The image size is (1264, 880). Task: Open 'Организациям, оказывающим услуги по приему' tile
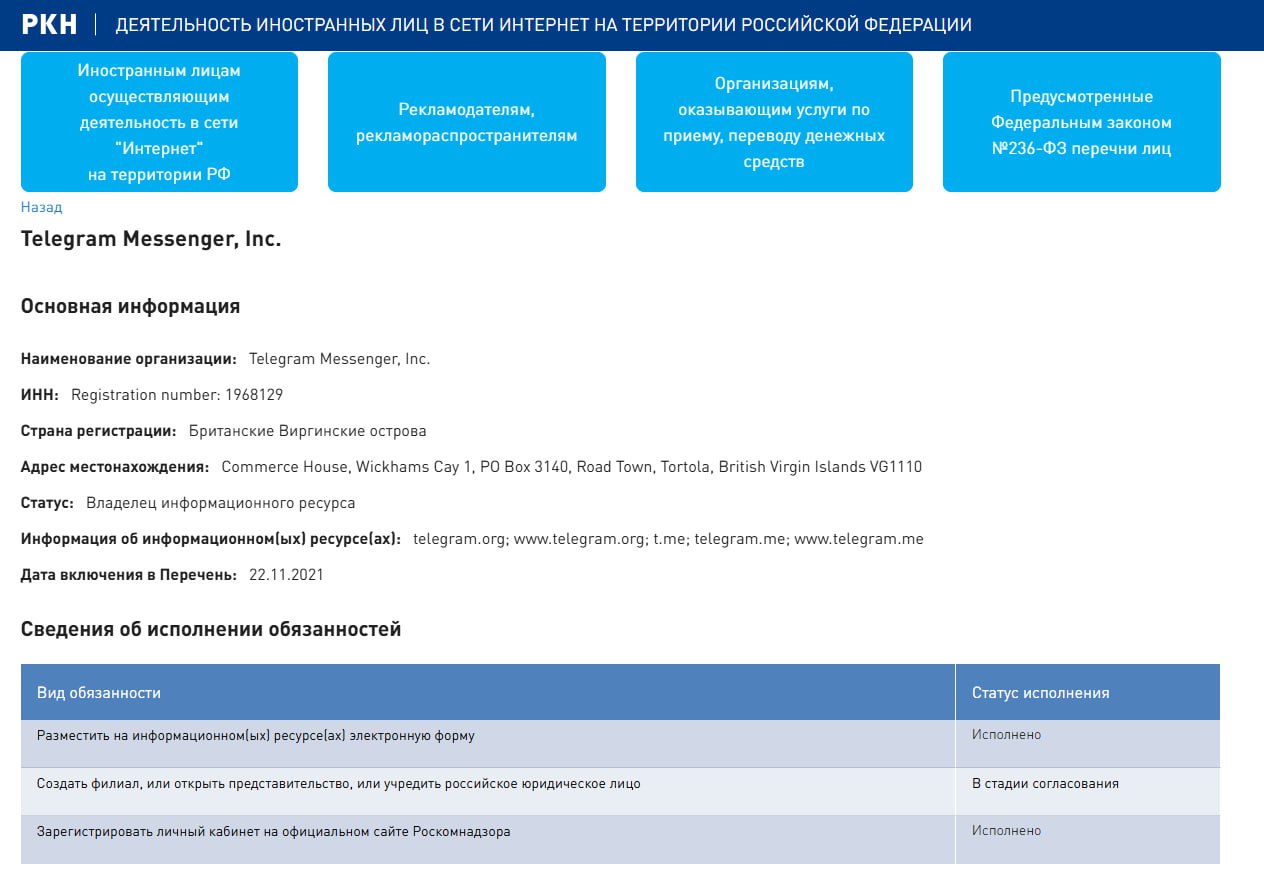(774, 122)
